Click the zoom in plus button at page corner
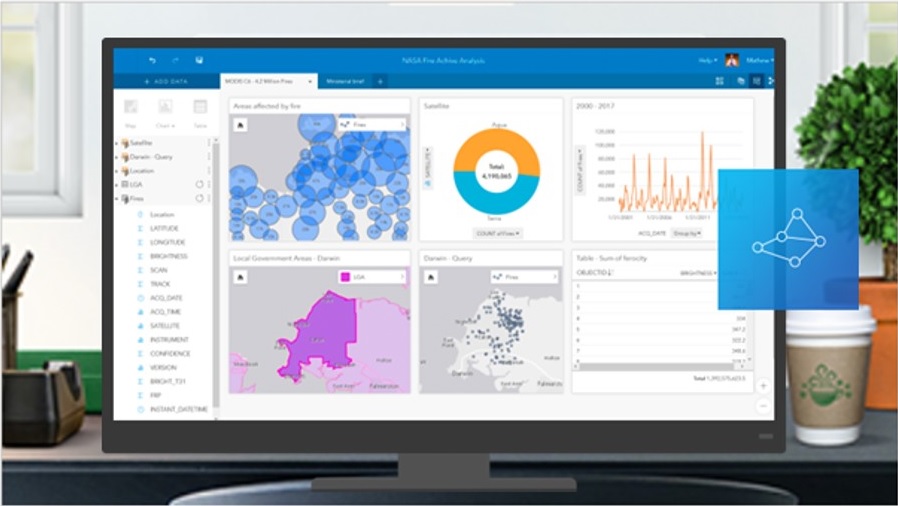This screenshot has width=898, height=506. pos(763,386)
